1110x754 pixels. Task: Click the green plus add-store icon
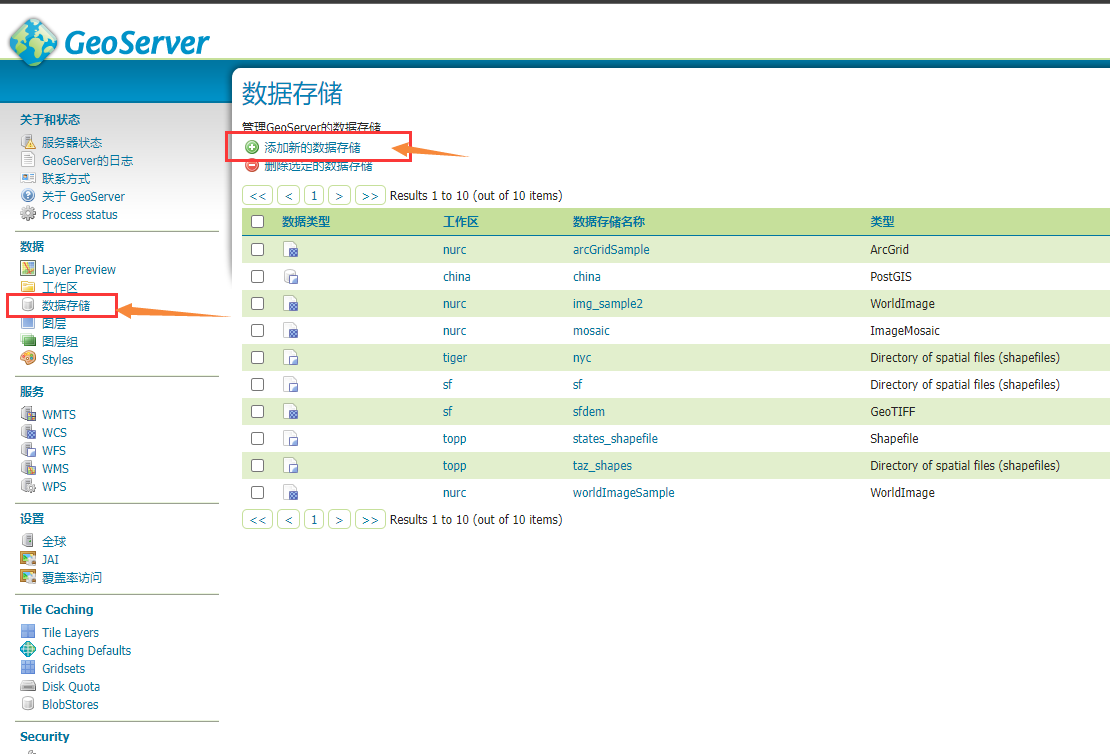252,147
